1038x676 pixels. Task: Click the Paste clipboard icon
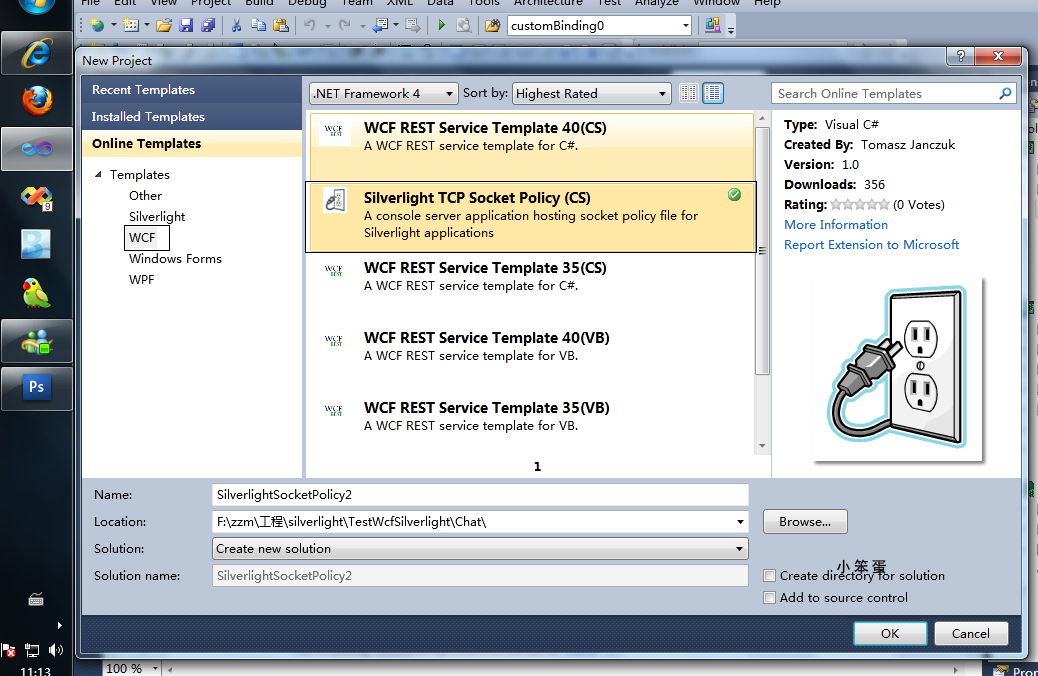(x=281, y=25)
